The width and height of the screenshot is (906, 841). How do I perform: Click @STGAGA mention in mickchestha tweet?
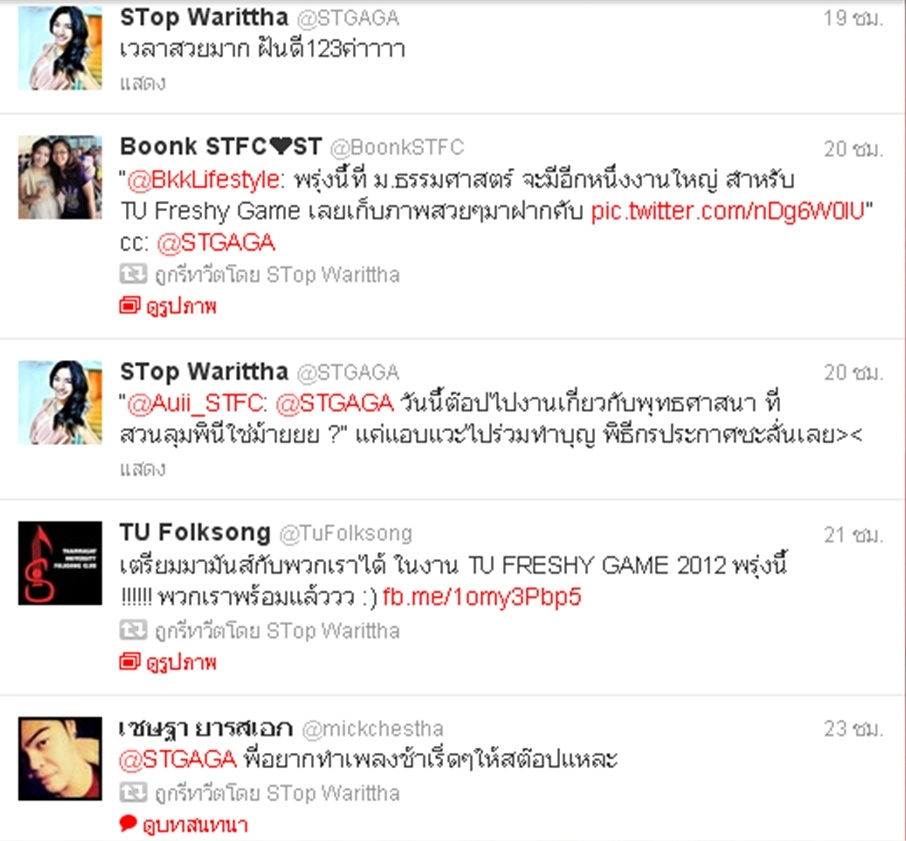pyautogui.click(x=178, y=759)
